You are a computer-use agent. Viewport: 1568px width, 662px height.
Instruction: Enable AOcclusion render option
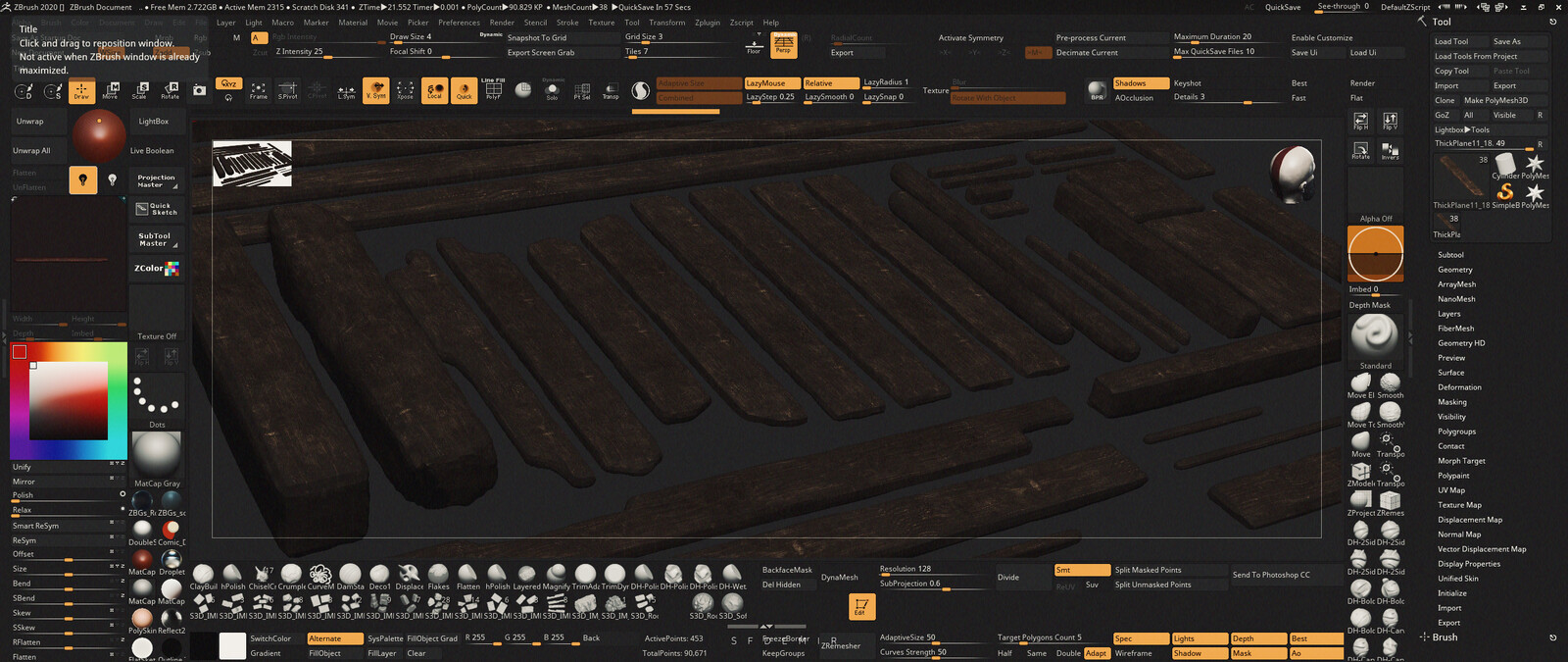(1141, 98)
